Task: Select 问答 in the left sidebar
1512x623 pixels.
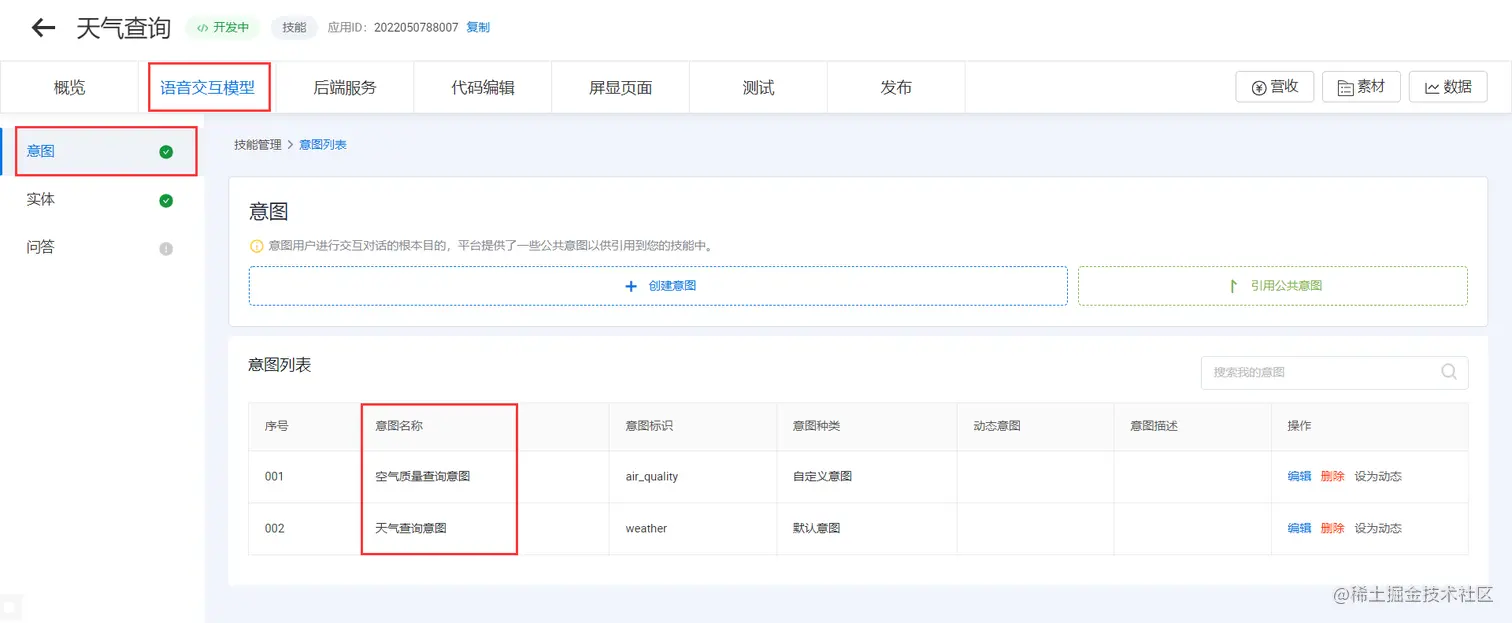Action: [102, 248]
